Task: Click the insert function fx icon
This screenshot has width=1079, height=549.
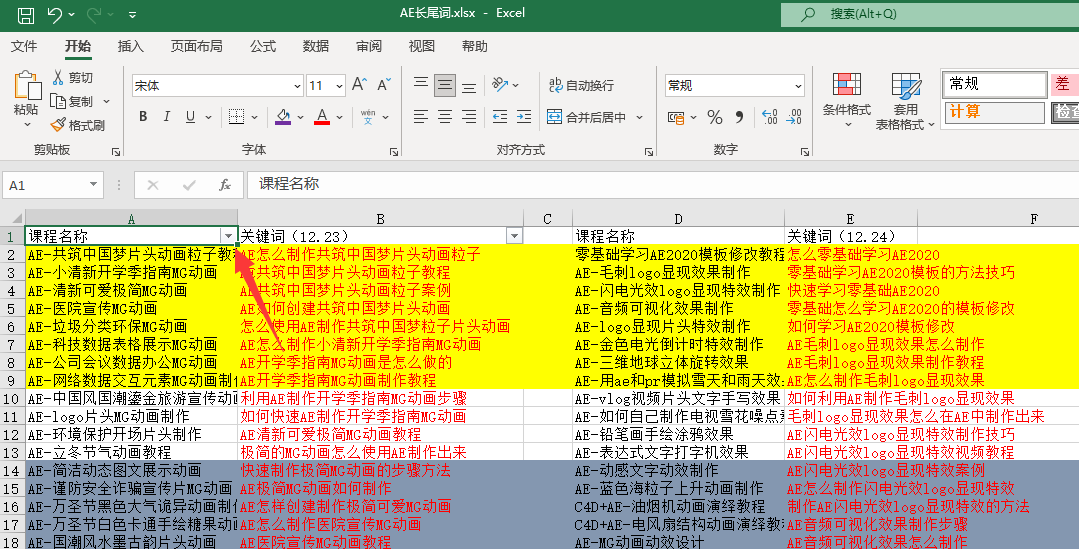Action: 225,184
